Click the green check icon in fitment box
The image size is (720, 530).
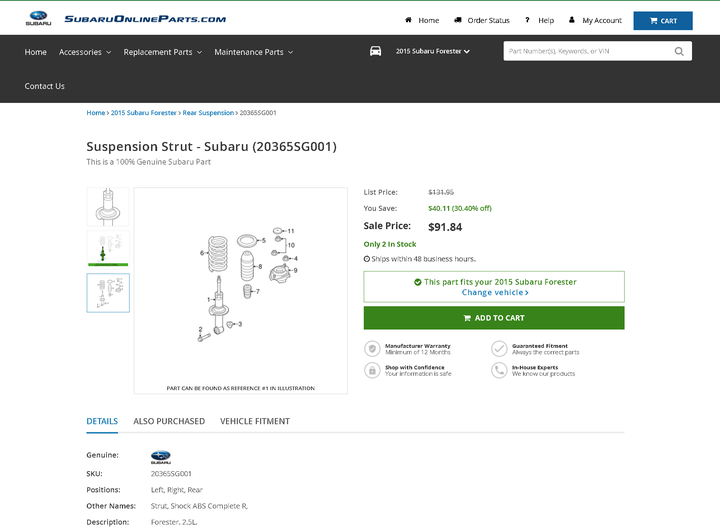[x=417, y=282]
